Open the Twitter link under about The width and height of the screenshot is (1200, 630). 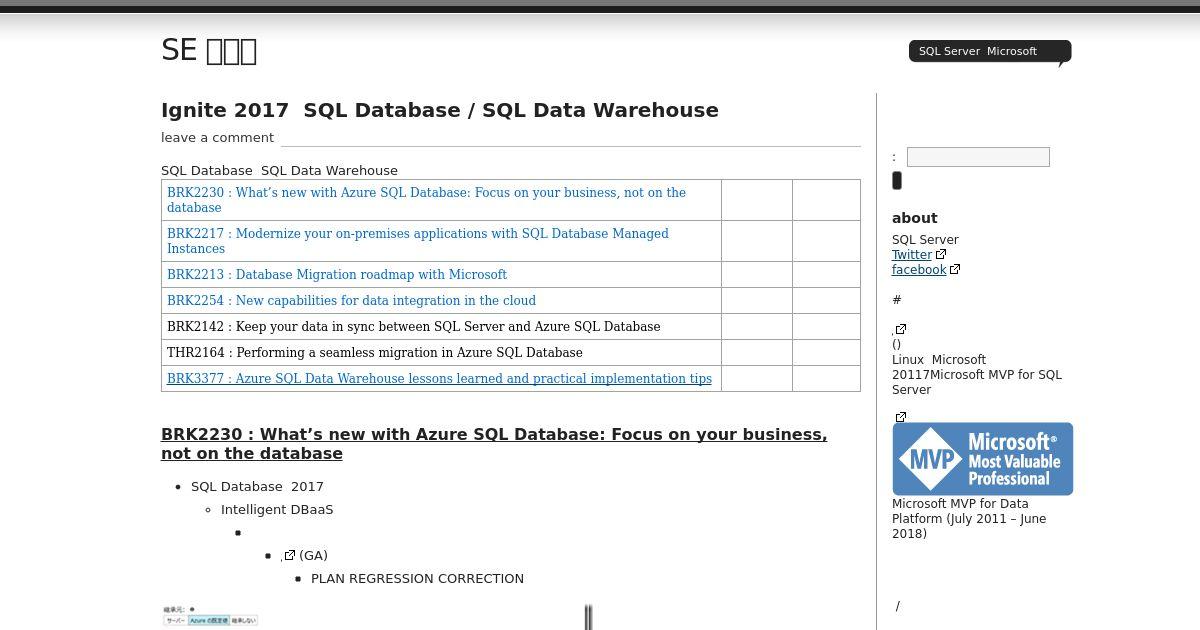[x=911, y=255]
